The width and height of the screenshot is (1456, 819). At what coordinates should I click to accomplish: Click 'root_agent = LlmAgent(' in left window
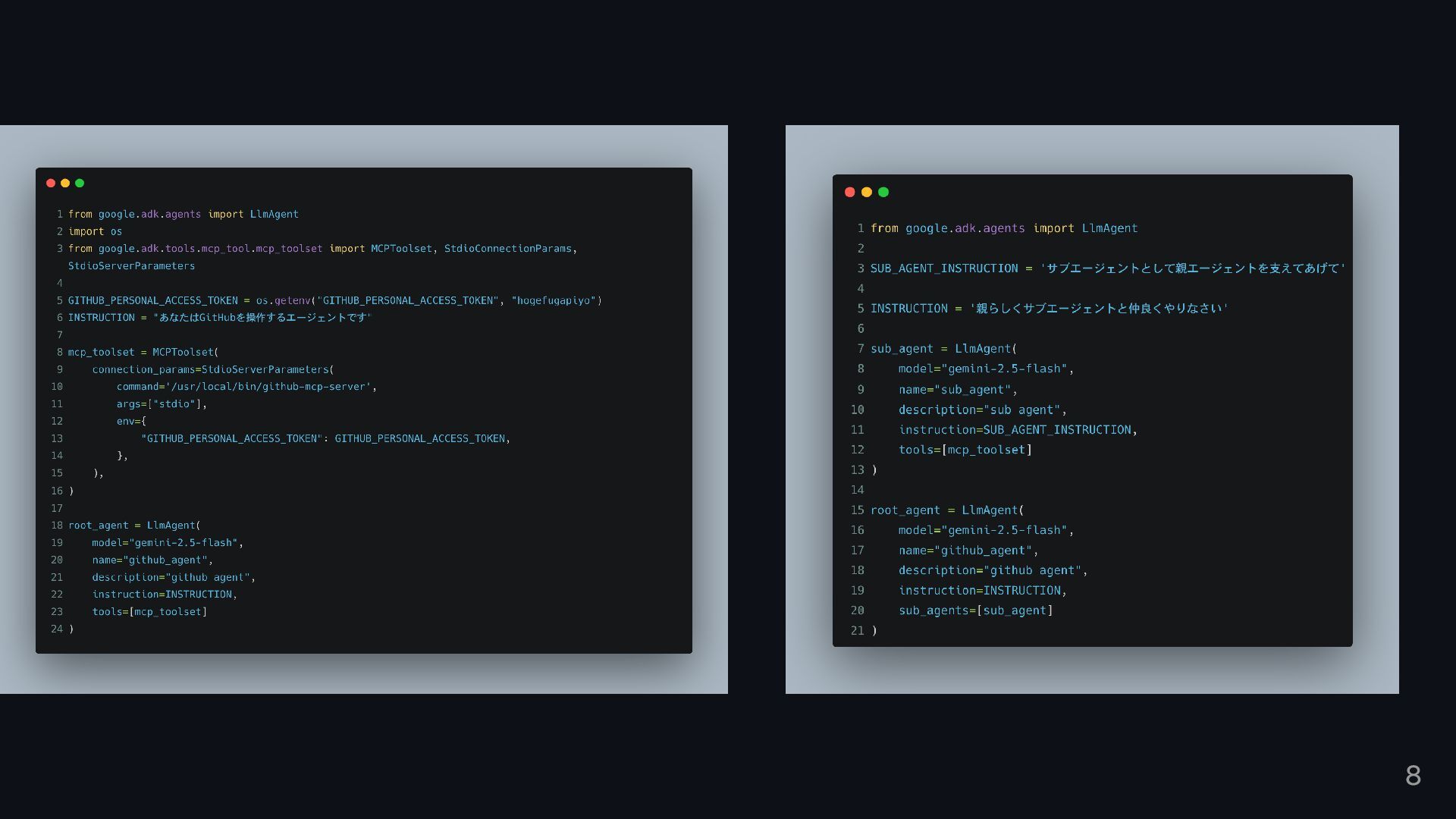[134, 525]
